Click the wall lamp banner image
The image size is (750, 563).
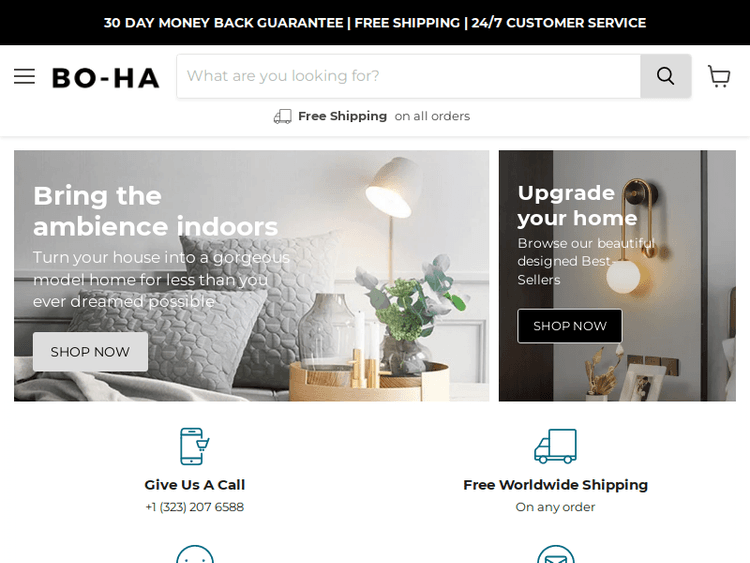617,276
